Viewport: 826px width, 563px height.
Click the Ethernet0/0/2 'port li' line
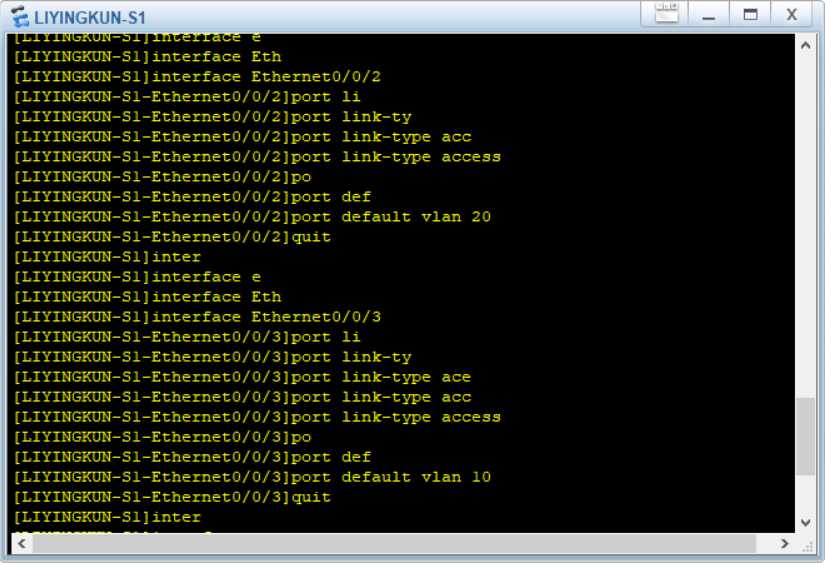[187, 97]
